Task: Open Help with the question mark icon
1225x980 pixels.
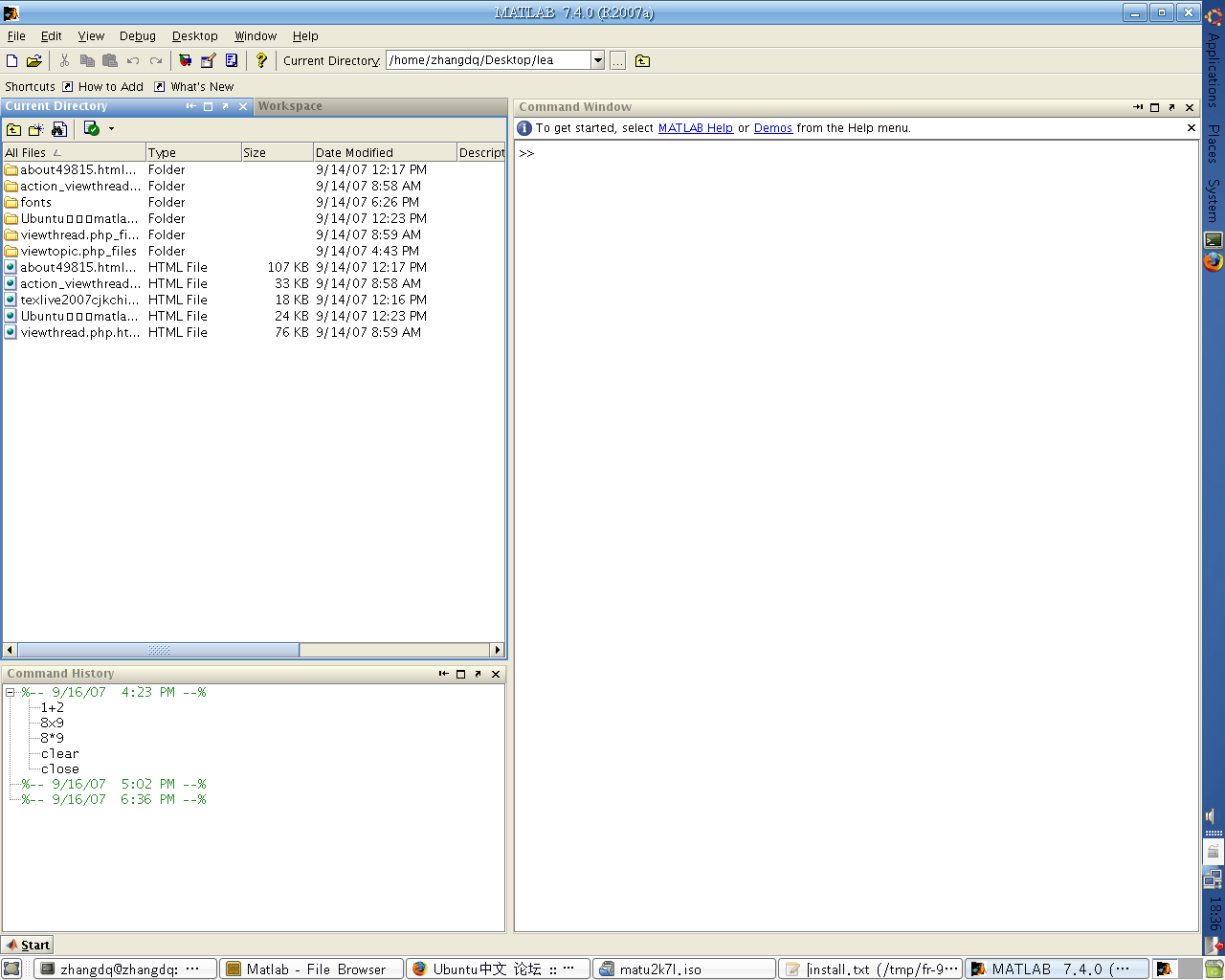Action: coord(261,60)
